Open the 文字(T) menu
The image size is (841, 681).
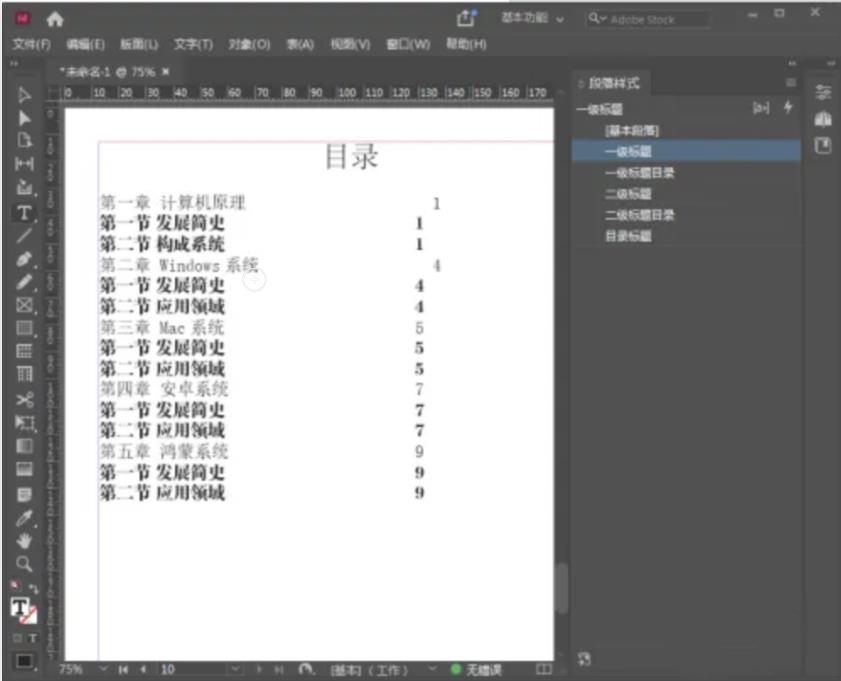193,45
